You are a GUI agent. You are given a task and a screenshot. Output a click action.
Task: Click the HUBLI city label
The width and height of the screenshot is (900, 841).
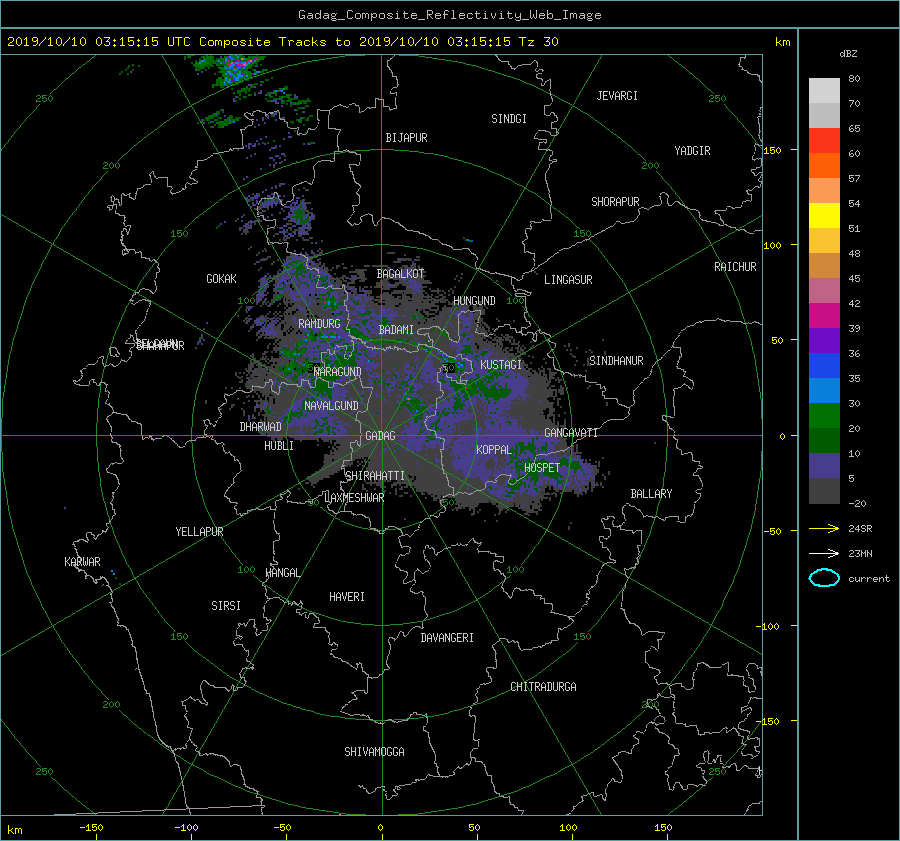click(x=279, y=446)
